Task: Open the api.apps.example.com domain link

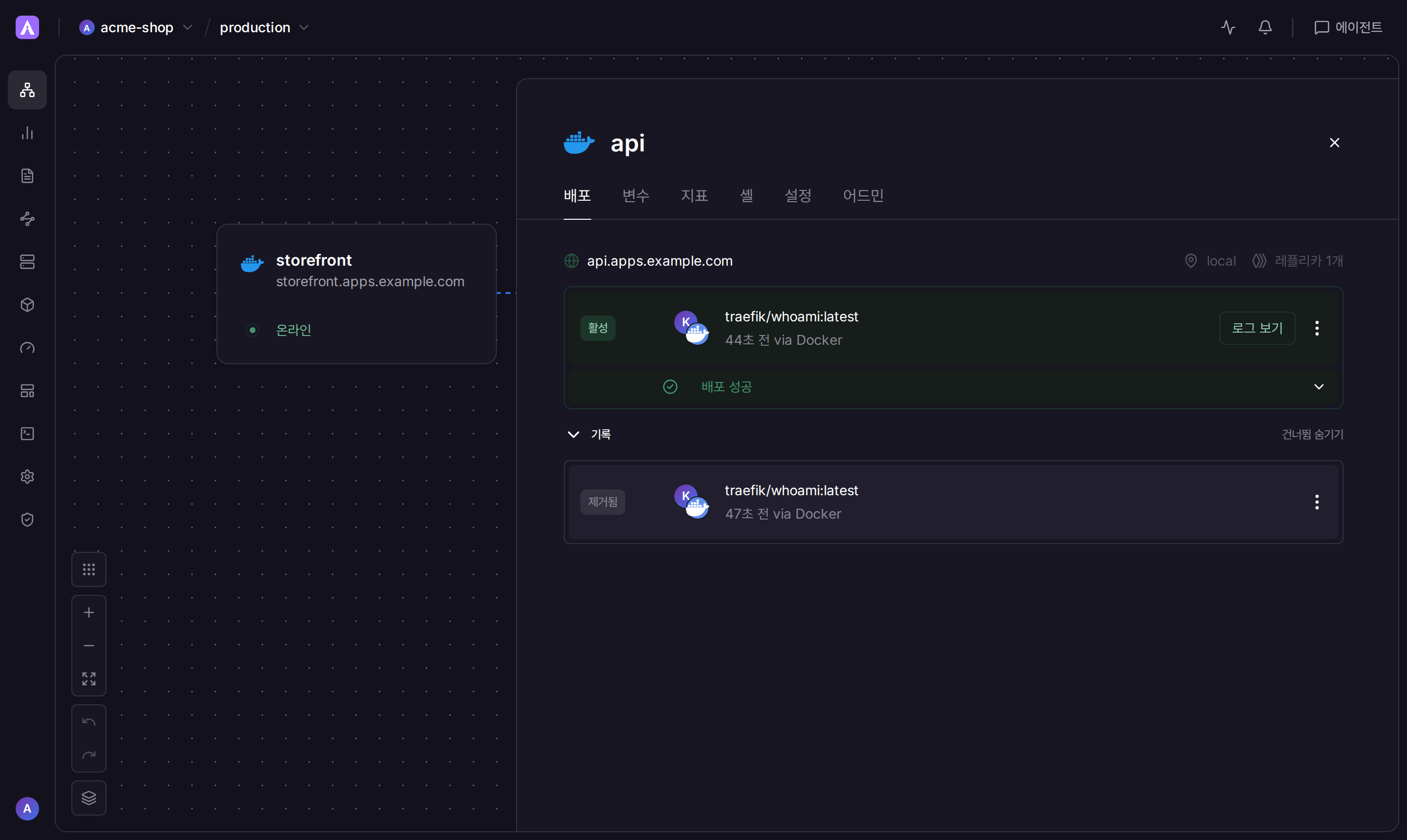Action: click(x=659, y=261)
